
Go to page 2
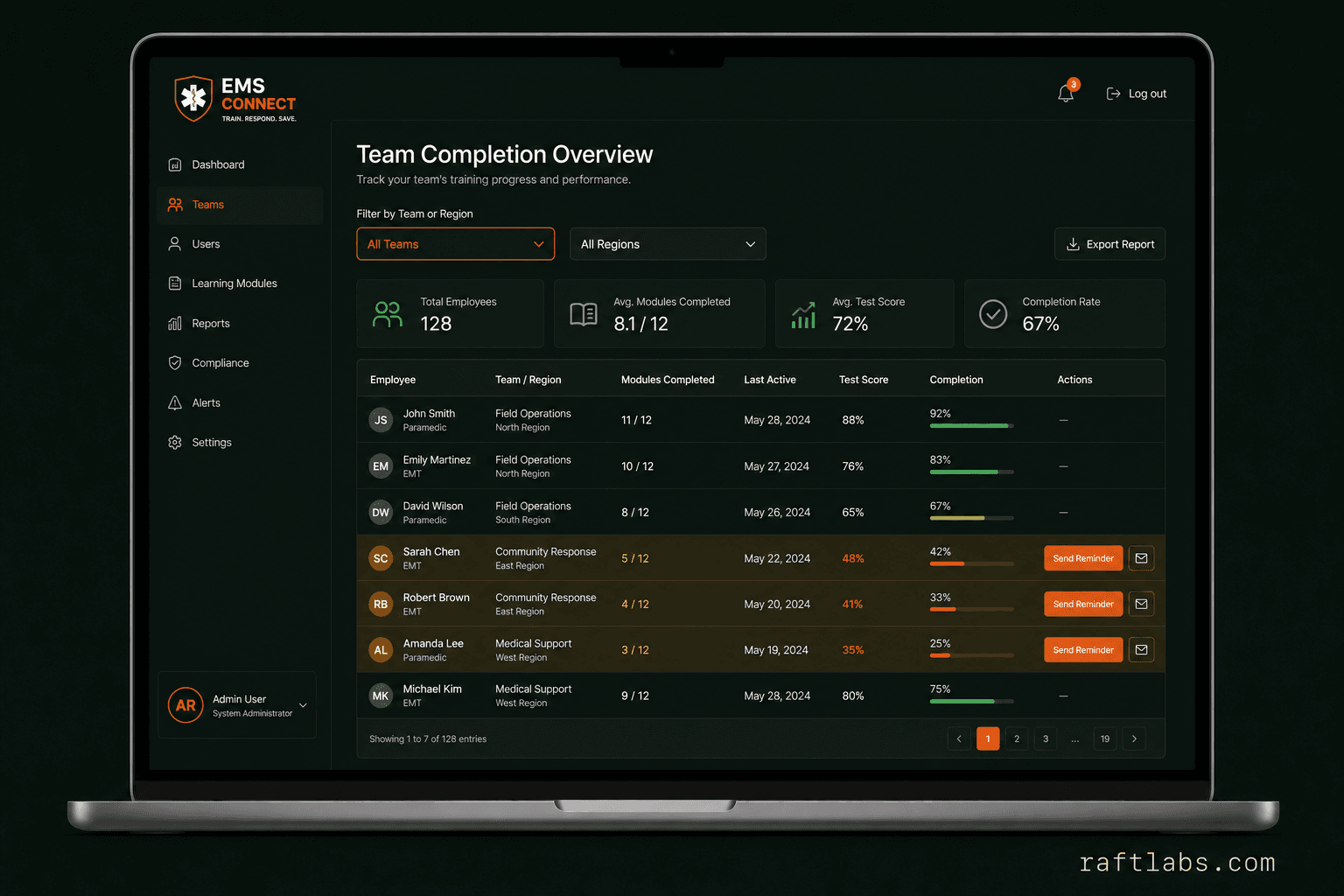point(1017,738)
